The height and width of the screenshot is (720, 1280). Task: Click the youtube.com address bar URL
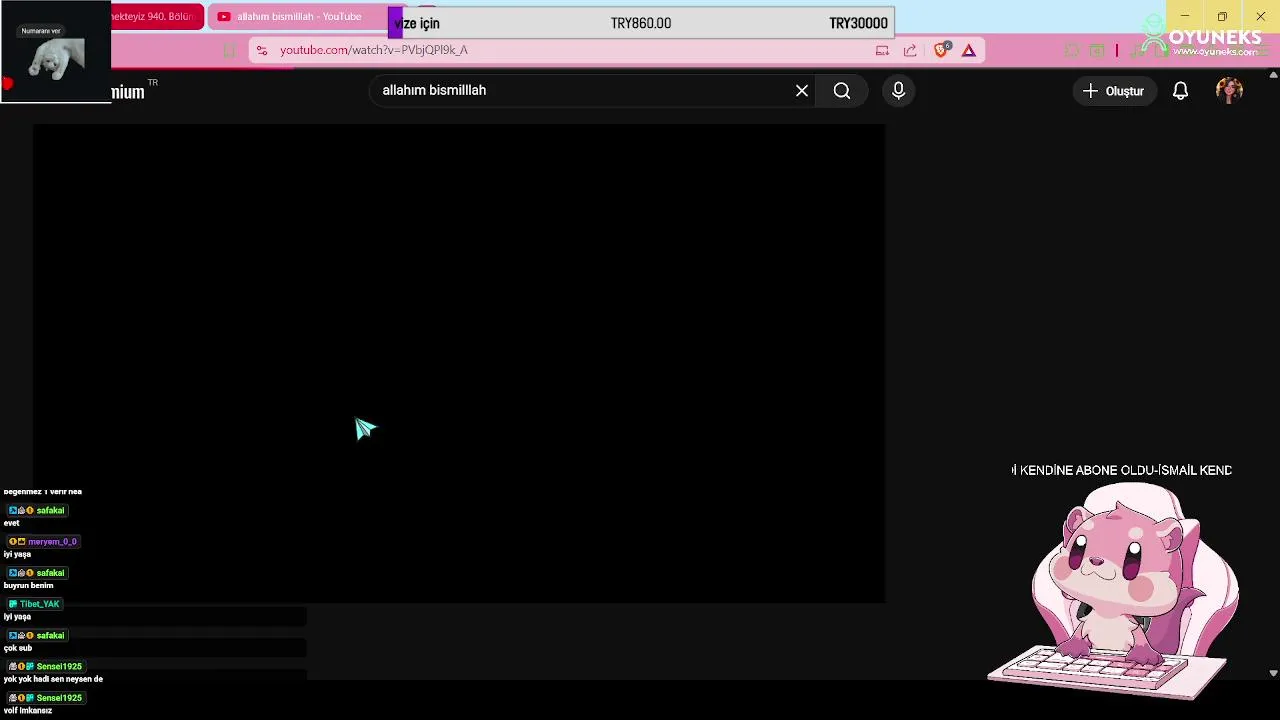pos(374,50)
